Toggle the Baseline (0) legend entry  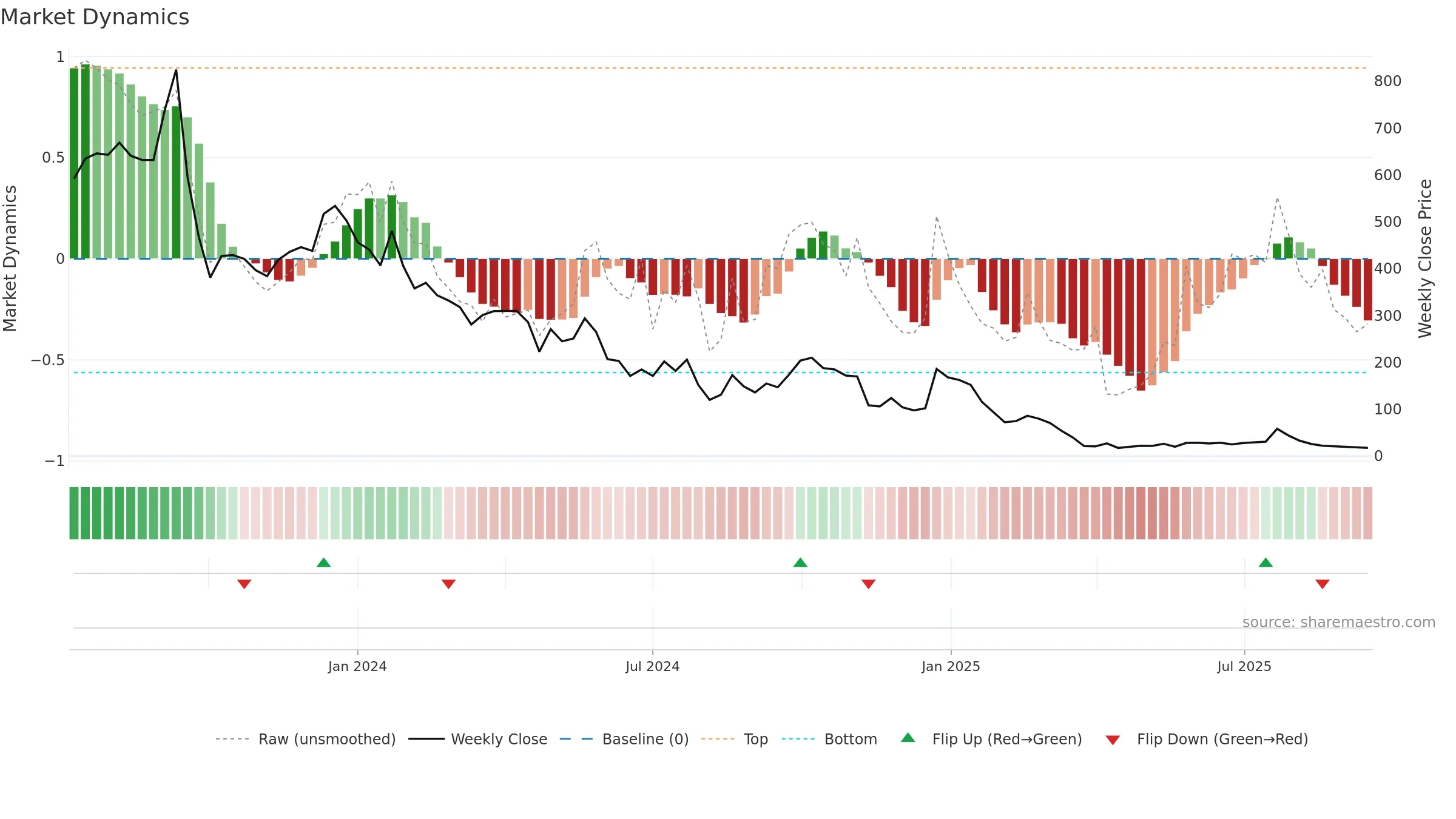click(x=624, y=739)
